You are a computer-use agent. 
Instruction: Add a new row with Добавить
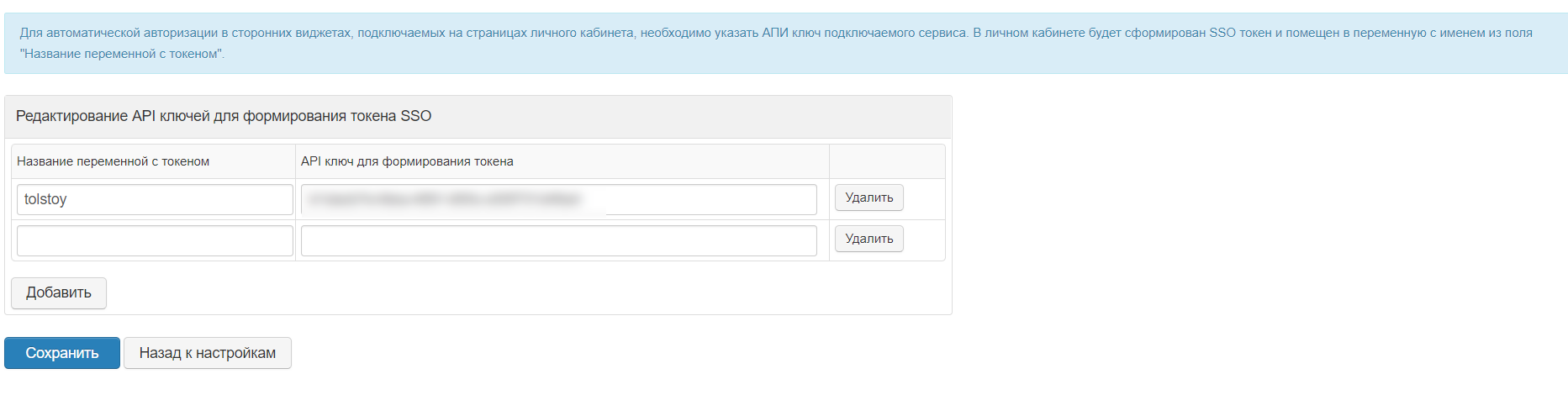[x=58, y=293]
